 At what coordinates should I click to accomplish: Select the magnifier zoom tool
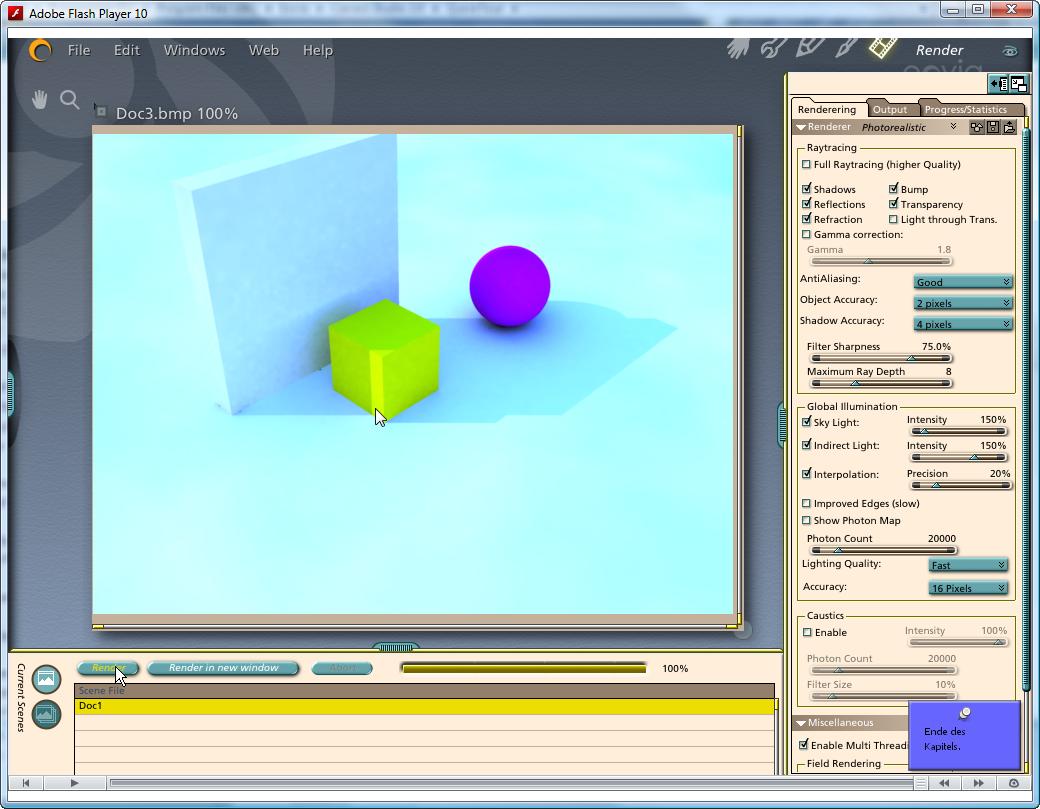69,100
